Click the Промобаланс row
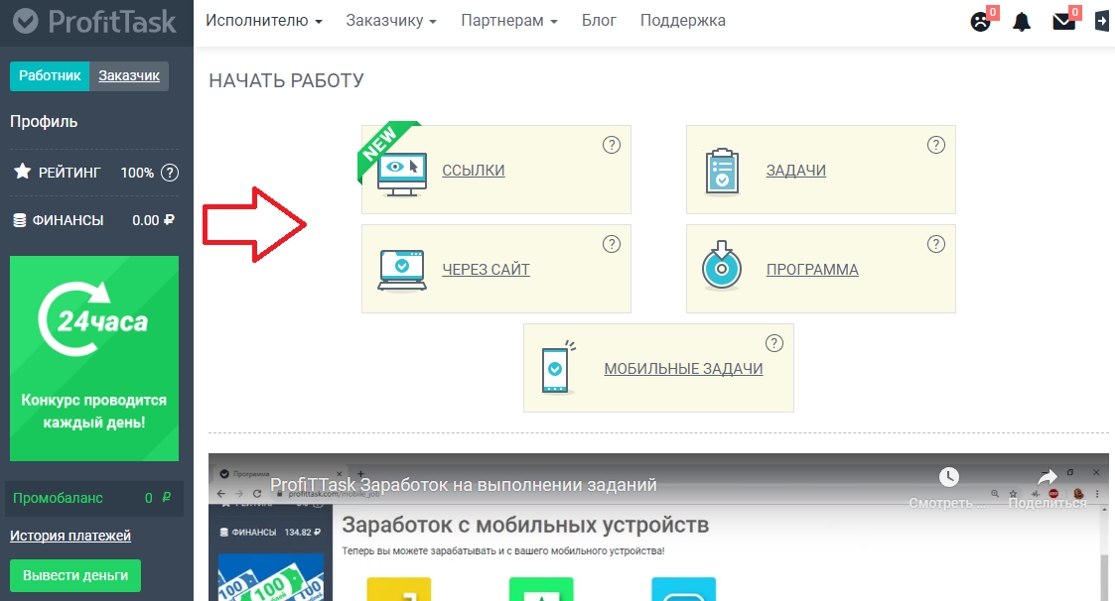Image resolution: width=1115 pixels, height=601 pixels. [94, 498]
